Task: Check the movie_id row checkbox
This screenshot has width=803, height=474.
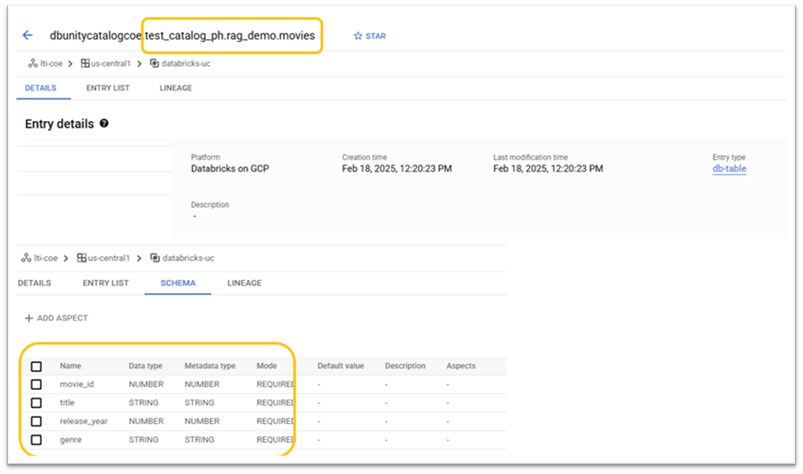Action: [x=37, y=384]
